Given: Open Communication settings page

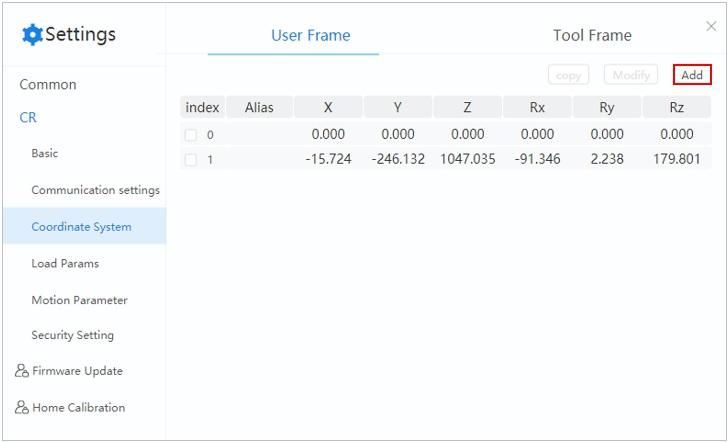Looking at the screenshot, I should [96, 190].
